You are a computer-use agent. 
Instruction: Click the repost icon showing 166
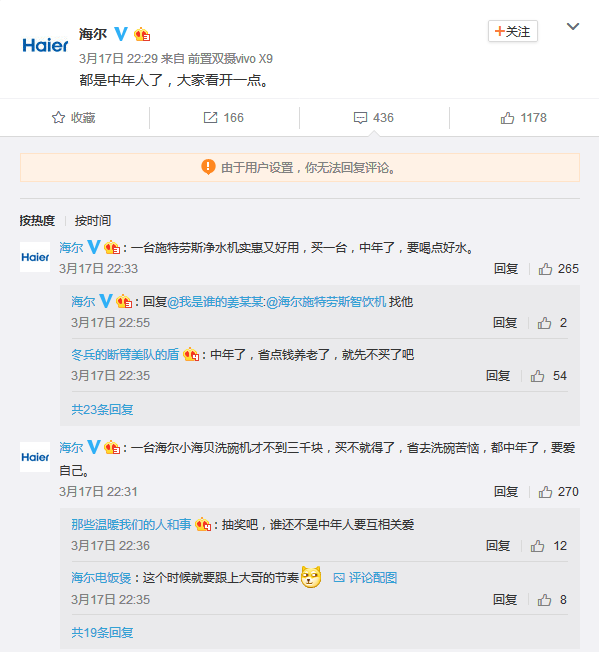210,118
